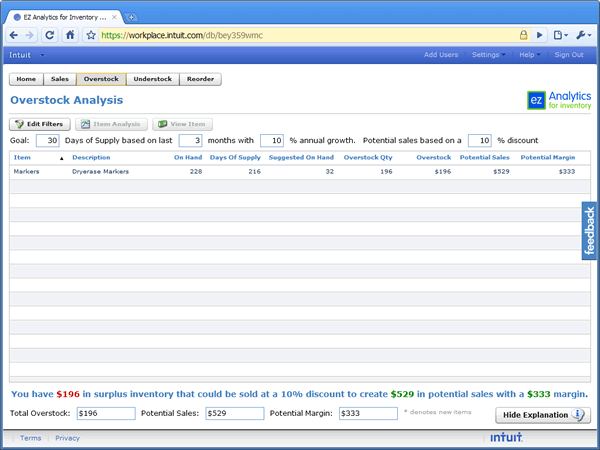
Task: Open the browser page menu icon
Action: tap(561, 35)
